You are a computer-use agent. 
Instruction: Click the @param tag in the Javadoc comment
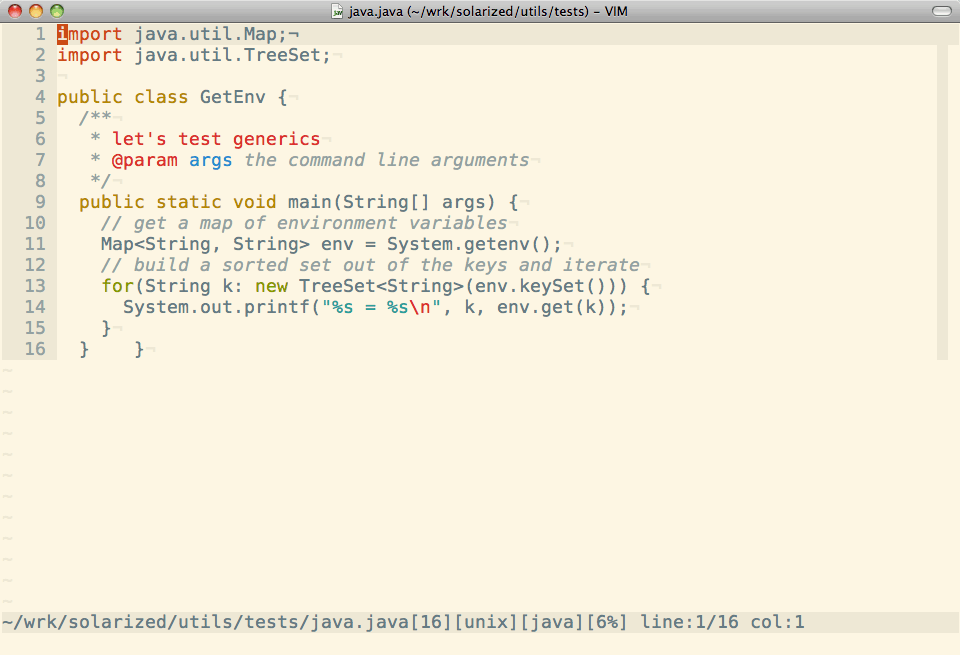145,160
